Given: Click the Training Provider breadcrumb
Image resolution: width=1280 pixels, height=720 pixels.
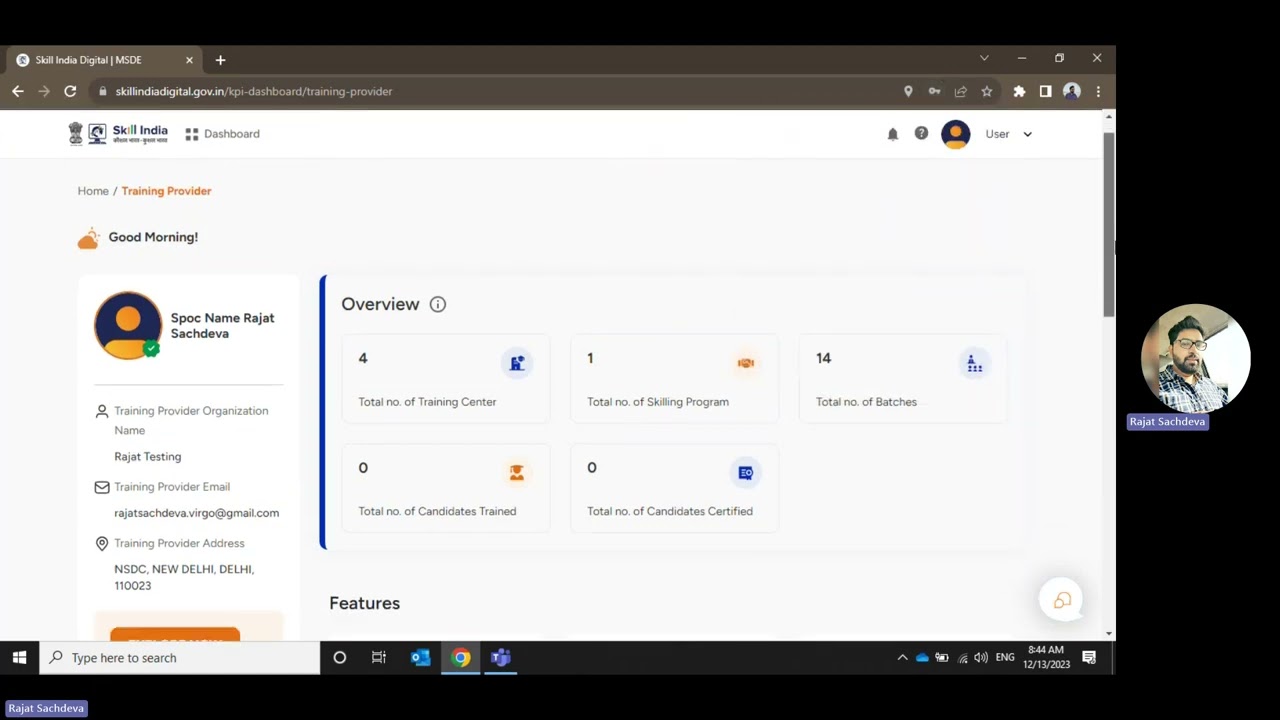Looking at the screenshot, I should coord(166,191).
